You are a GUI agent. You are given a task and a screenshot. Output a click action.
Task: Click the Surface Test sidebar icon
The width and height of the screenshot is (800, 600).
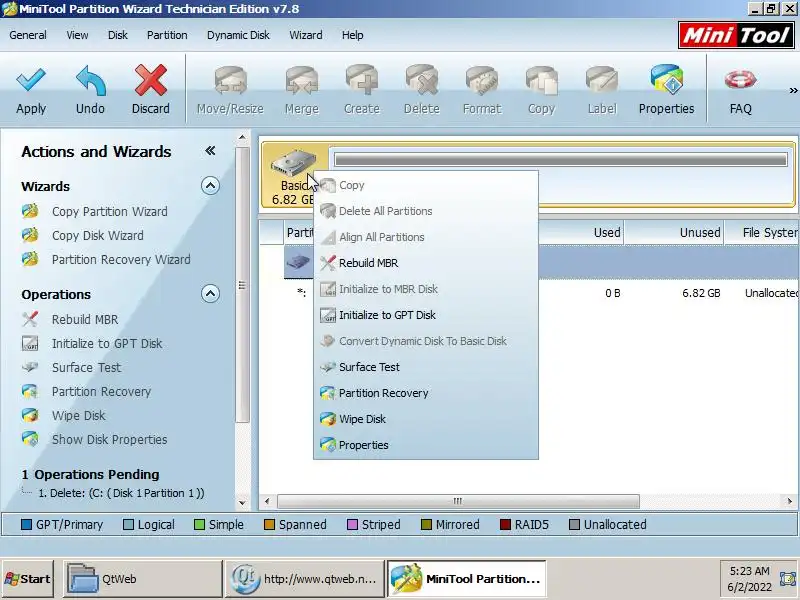pos(30,367)
